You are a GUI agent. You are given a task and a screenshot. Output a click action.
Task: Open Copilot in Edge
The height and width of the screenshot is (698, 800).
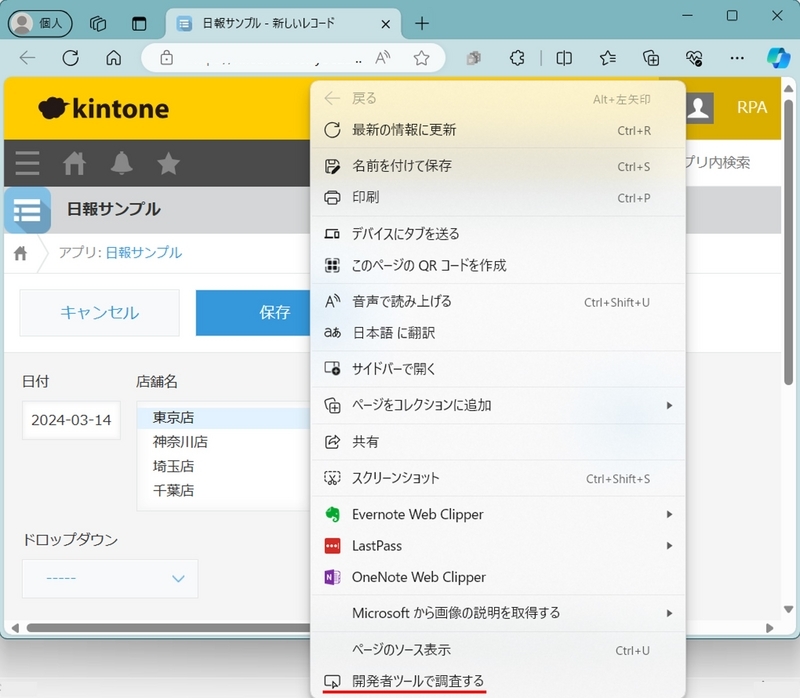tap(778, 59)
